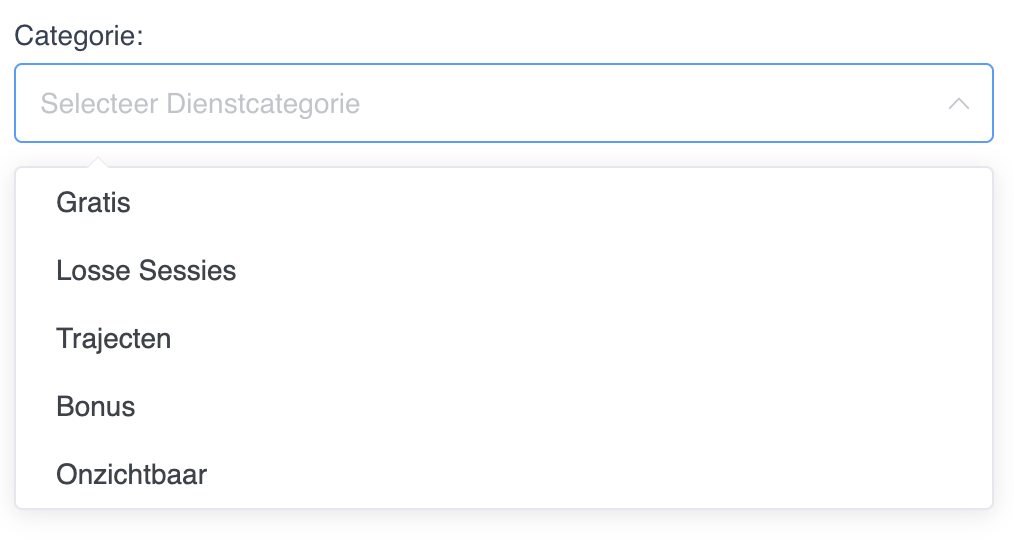The image size is (1014, 546).
Task: Choose Onzichtbaar from dropdown list
Action: (131, 474)
